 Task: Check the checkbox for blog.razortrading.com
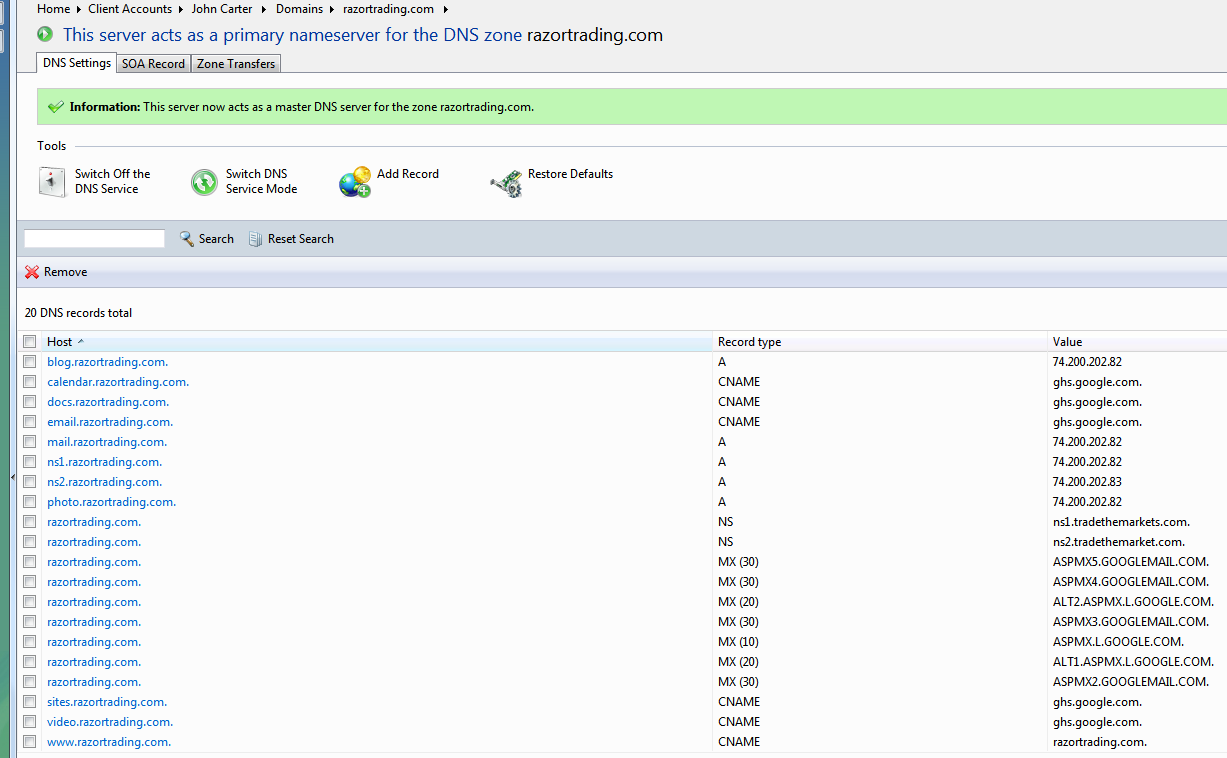29,361
